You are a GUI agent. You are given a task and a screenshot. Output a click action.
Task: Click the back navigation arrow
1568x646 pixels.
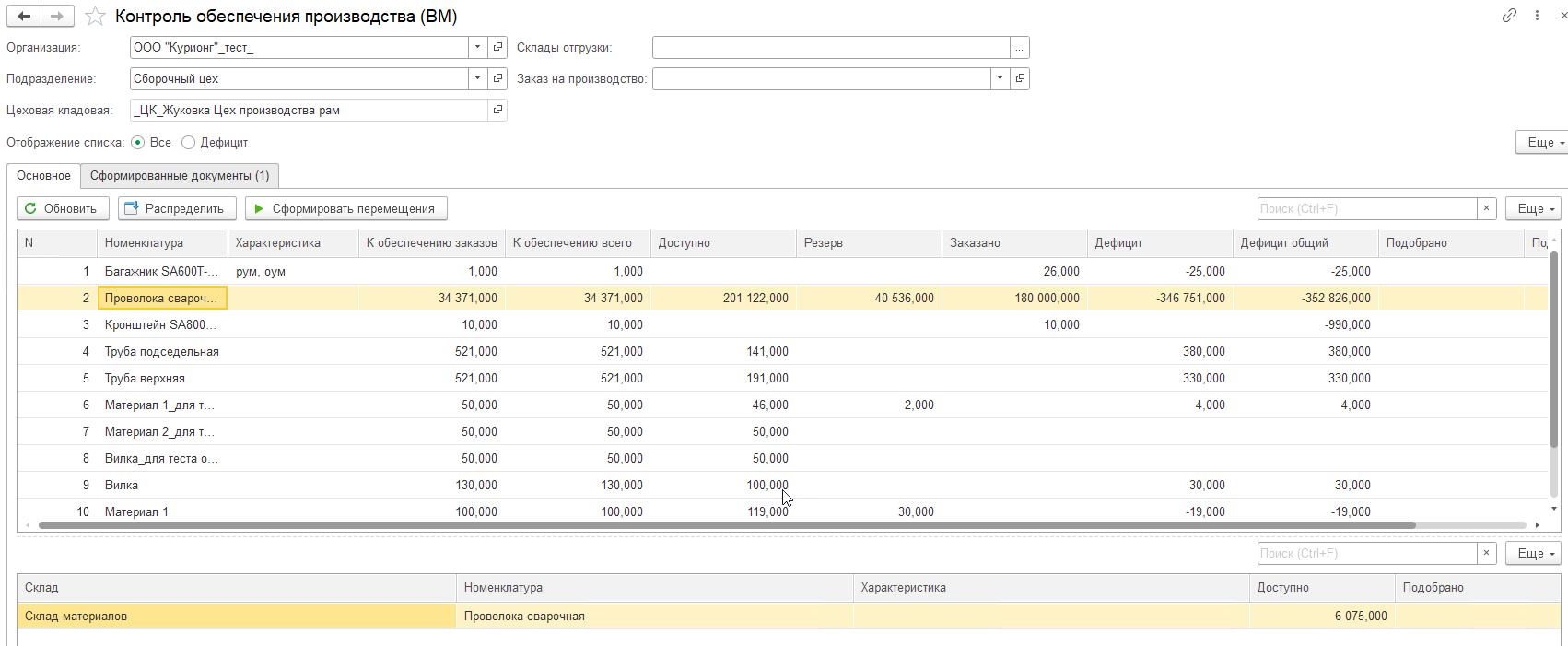(x=24, y=17)
